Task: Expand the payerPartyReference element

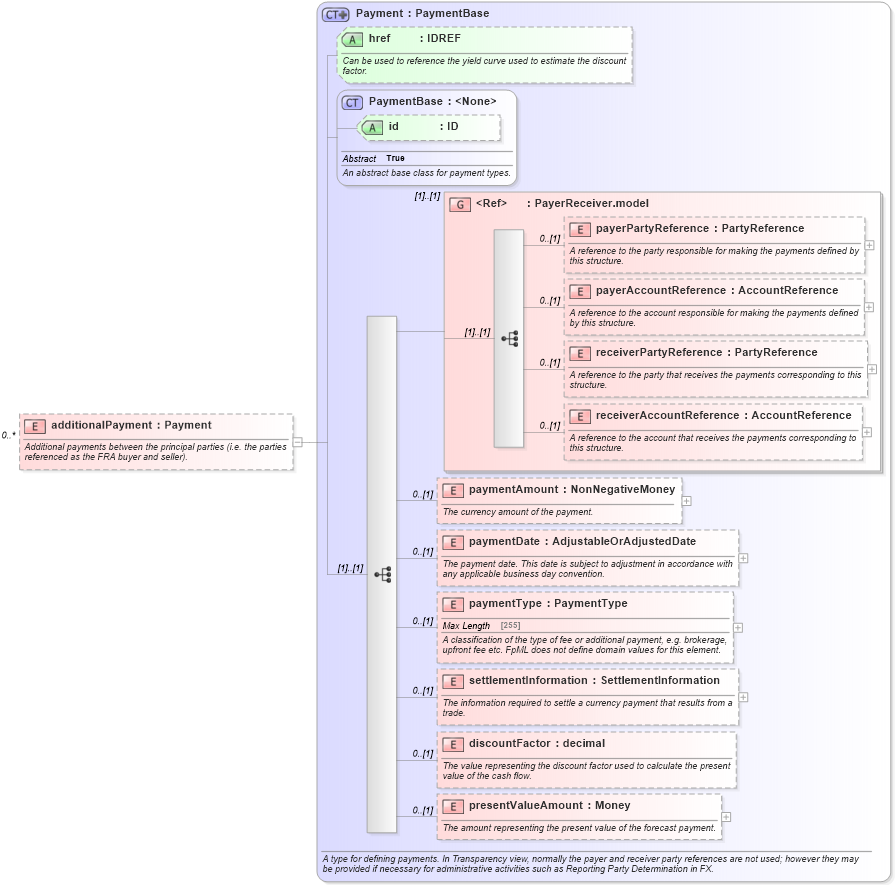Action: (x=869, y=245)
